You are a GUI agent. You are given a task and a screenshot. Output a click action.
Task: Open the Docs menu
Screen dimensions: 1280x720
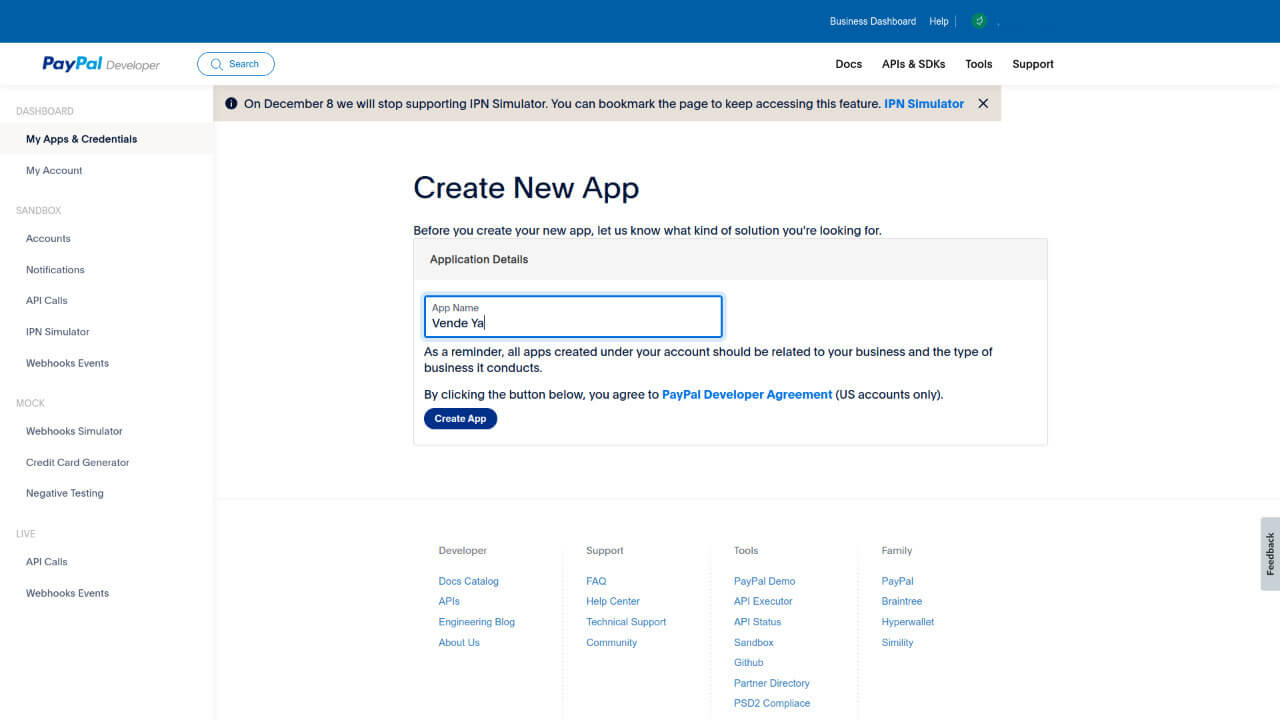click(849, 64)
